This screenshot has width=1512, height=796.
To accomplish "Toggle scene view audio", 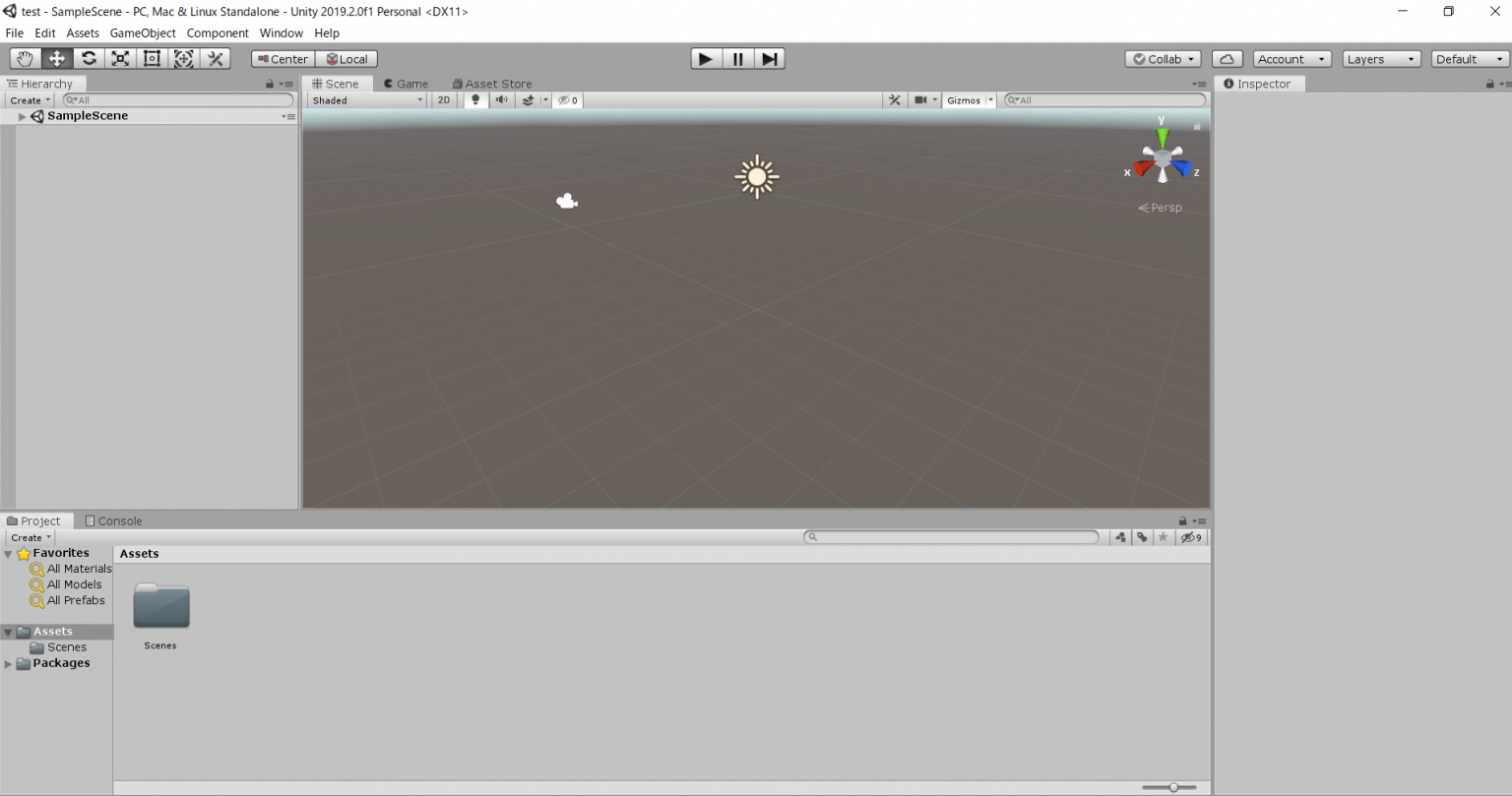I will click(x=501, y=99).
